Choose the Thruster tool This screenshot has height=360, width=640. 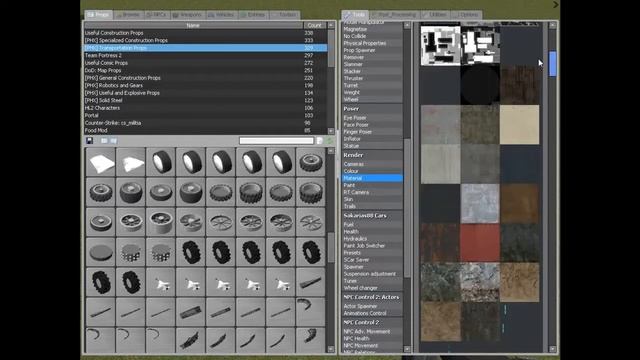[x=372, y=78]
